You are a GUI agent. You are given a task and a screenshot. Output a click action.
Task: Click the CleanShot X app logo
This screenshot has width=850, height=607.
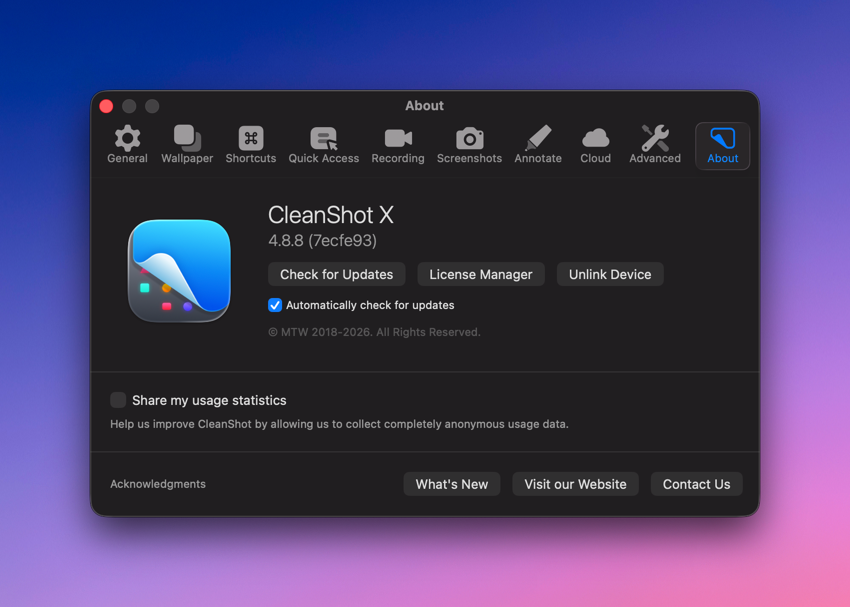179,270
